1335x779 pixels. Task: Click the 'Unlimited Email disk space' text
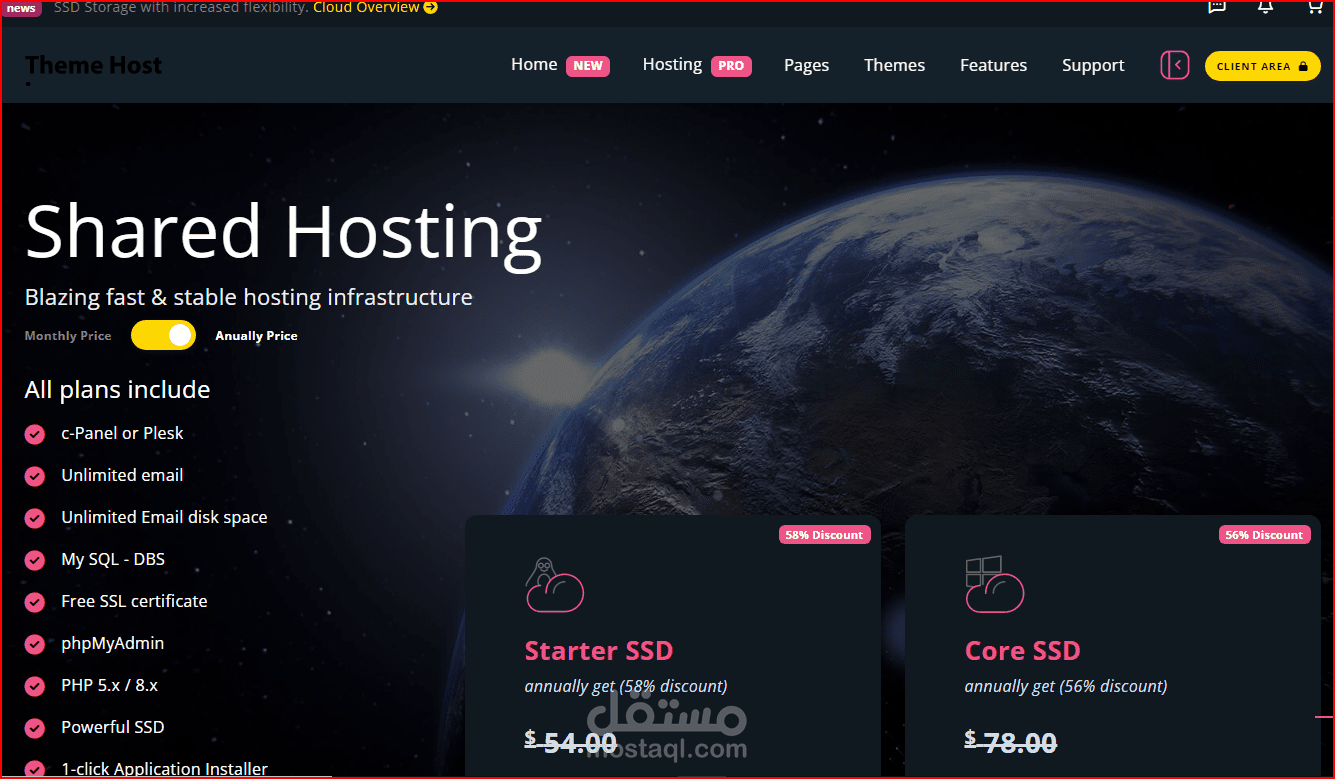164,517
